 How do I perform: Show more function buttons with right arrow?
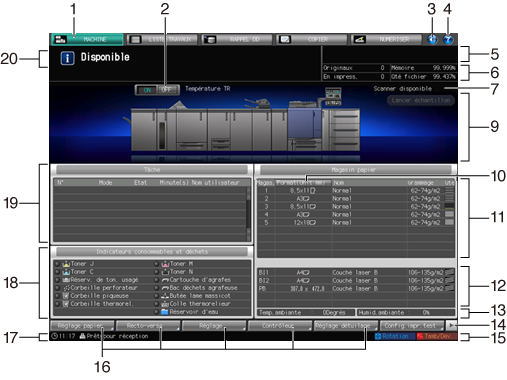[452, 325]
